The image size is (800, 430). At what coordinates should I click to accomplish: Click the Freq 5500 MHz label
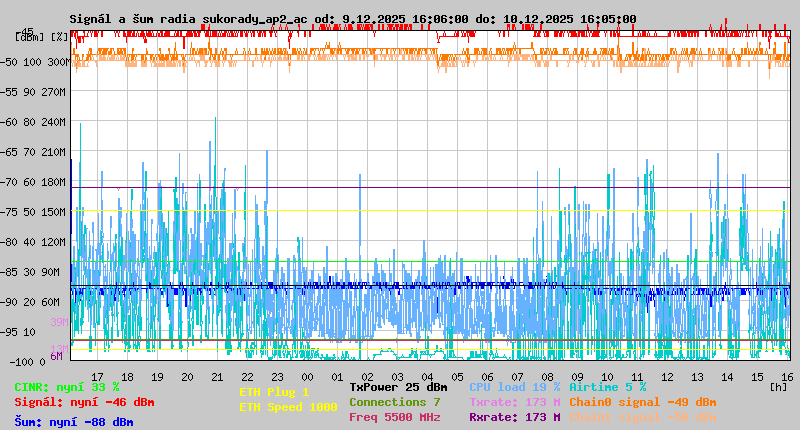pos(394,417)
